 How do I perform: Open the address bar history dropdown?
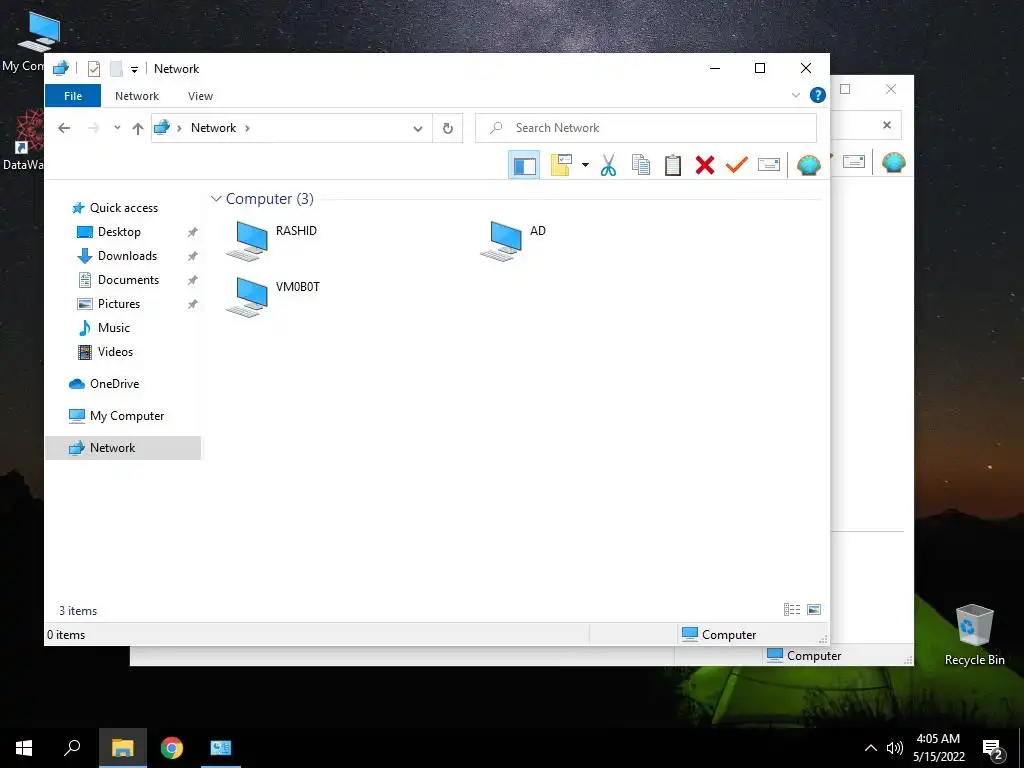coord(417,129)
